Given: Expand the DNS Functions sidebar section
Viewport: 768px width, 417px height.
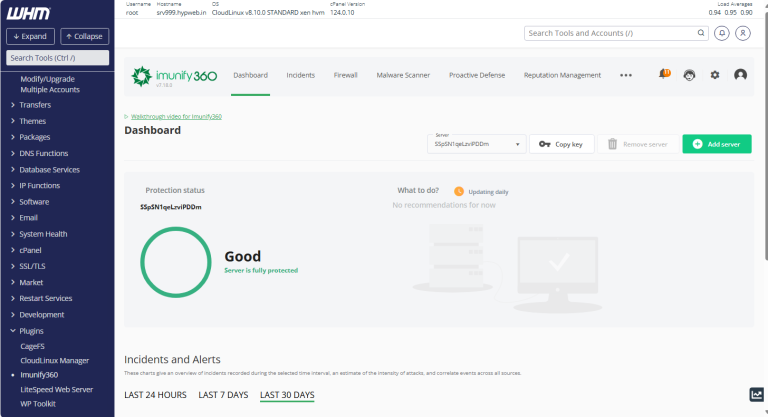Looking at the screenshot, I should click(x=43, y=153).
